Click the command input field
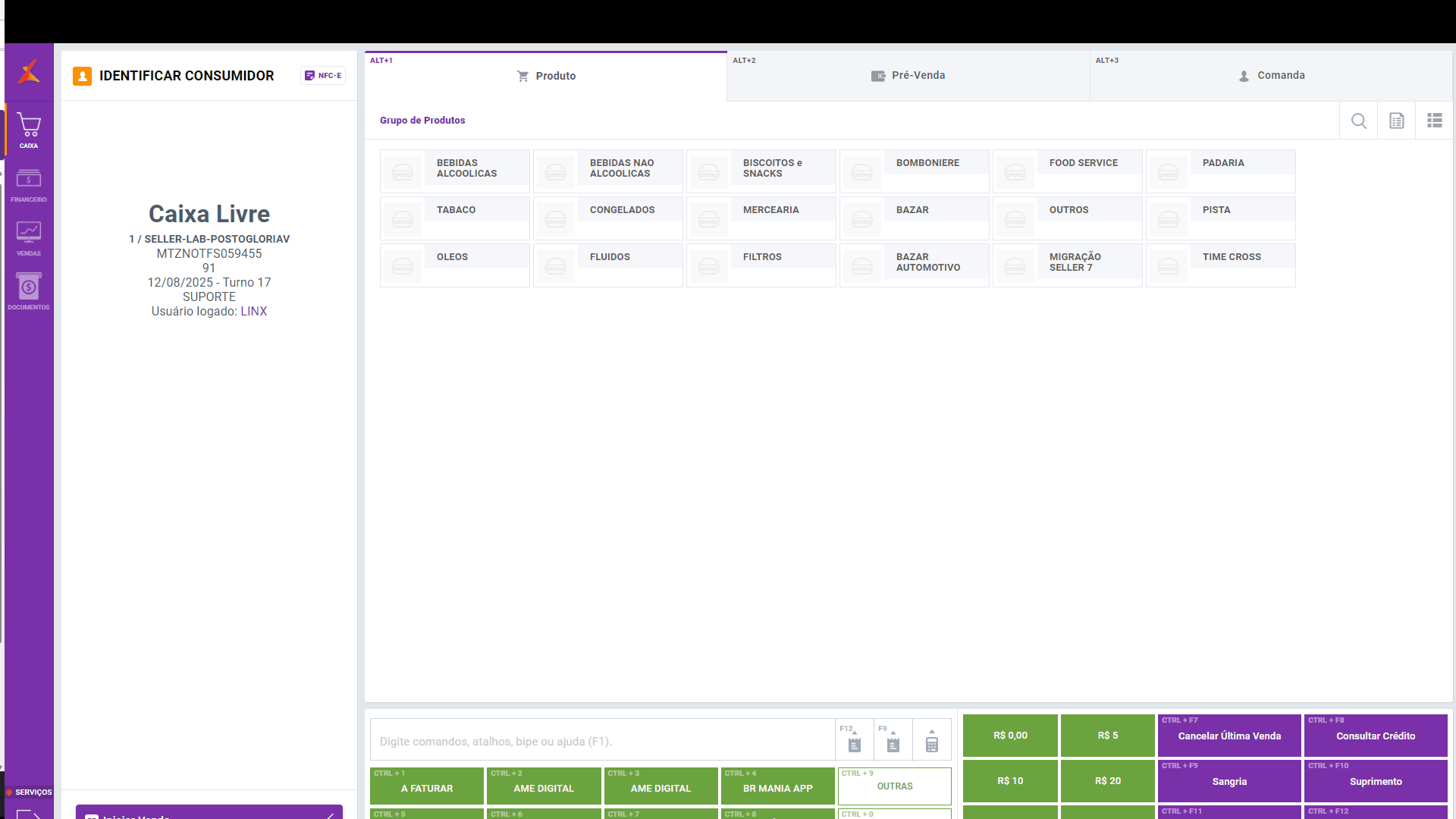The image size is (1456, 819). [603, 741]
